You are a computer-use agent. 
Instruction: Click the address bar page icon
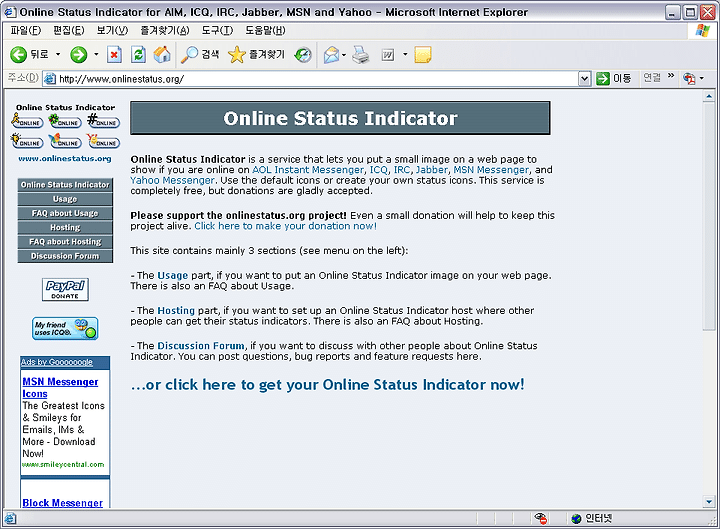(50, 79)
